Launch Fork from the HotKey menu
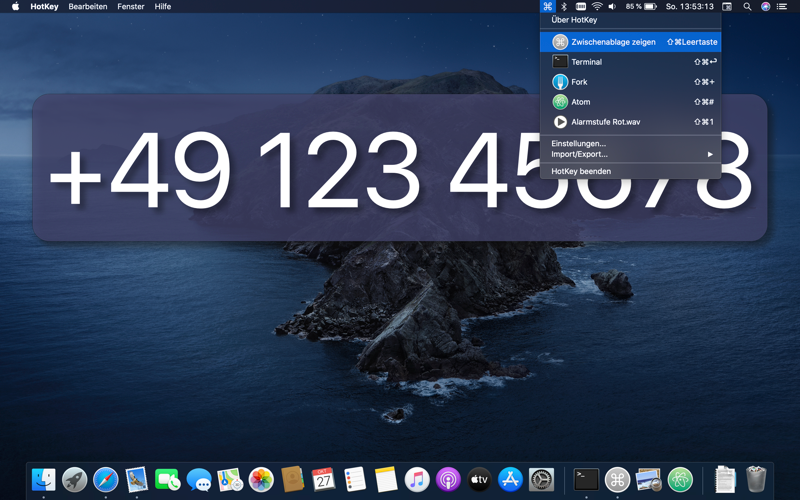 630,82
